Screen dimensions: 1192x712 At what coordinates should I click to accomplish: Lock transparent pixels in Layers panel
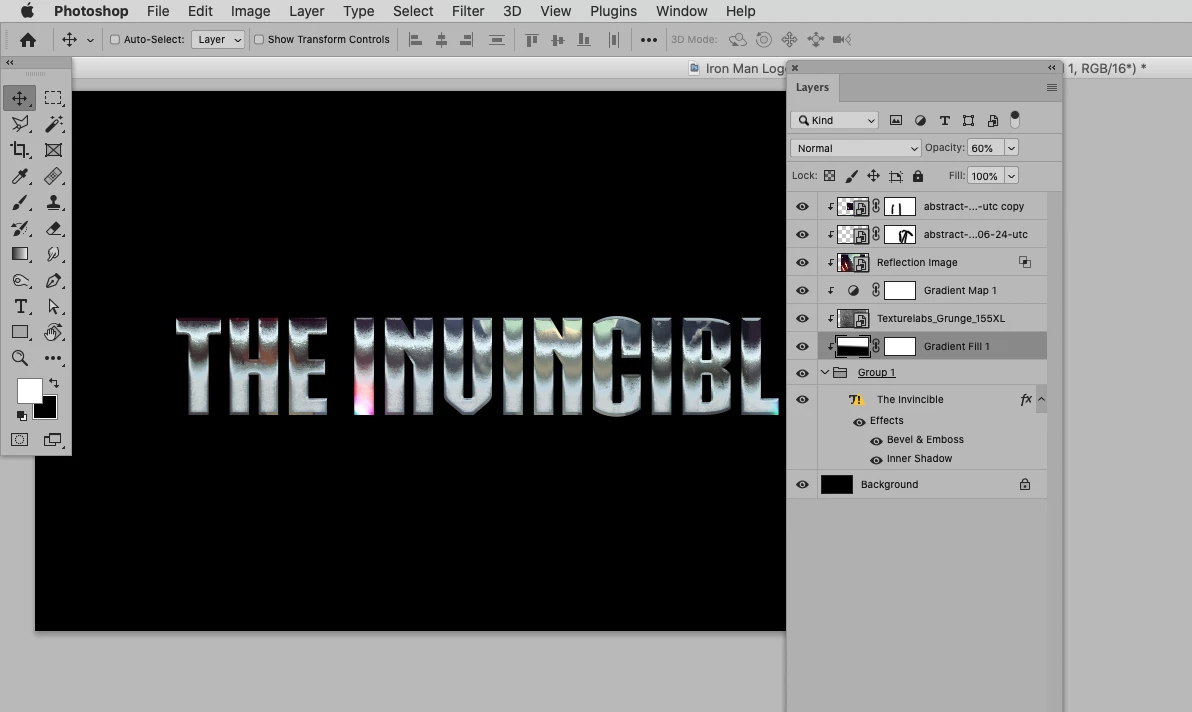click(829, 176)
